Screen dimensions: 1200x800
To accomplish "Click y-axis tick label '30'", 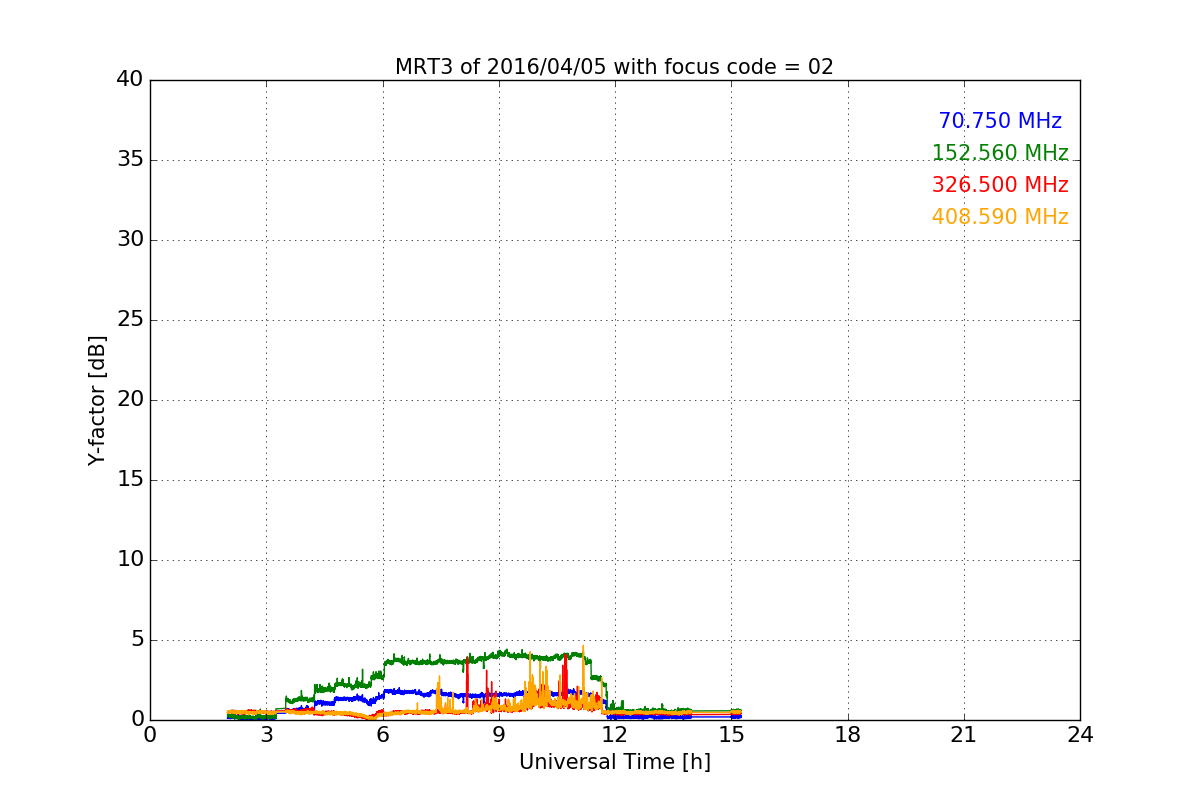I will (130, 240).
